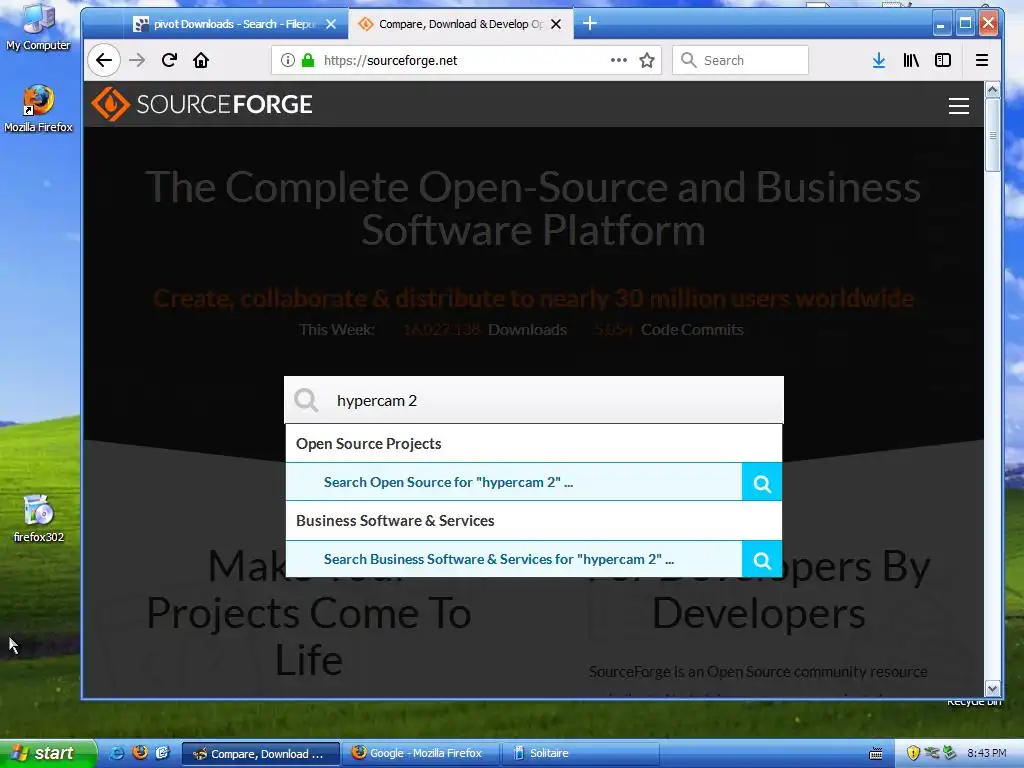Click the Firefox forward arrow button

pyautogui.click(x=136, y=60)
